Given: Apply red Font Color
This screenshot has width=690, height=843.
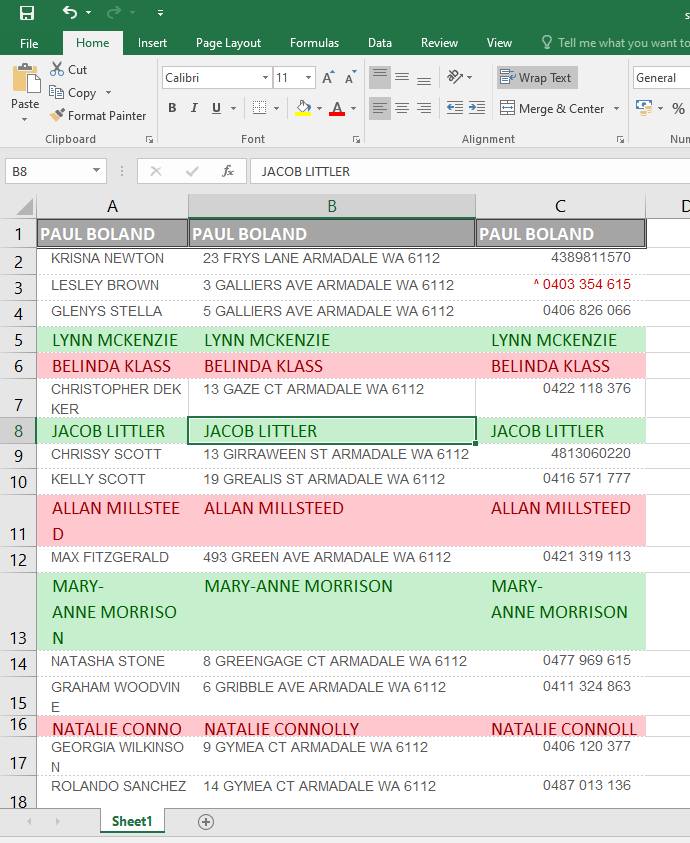Looking at the screenshot, I should coord(337,108).
